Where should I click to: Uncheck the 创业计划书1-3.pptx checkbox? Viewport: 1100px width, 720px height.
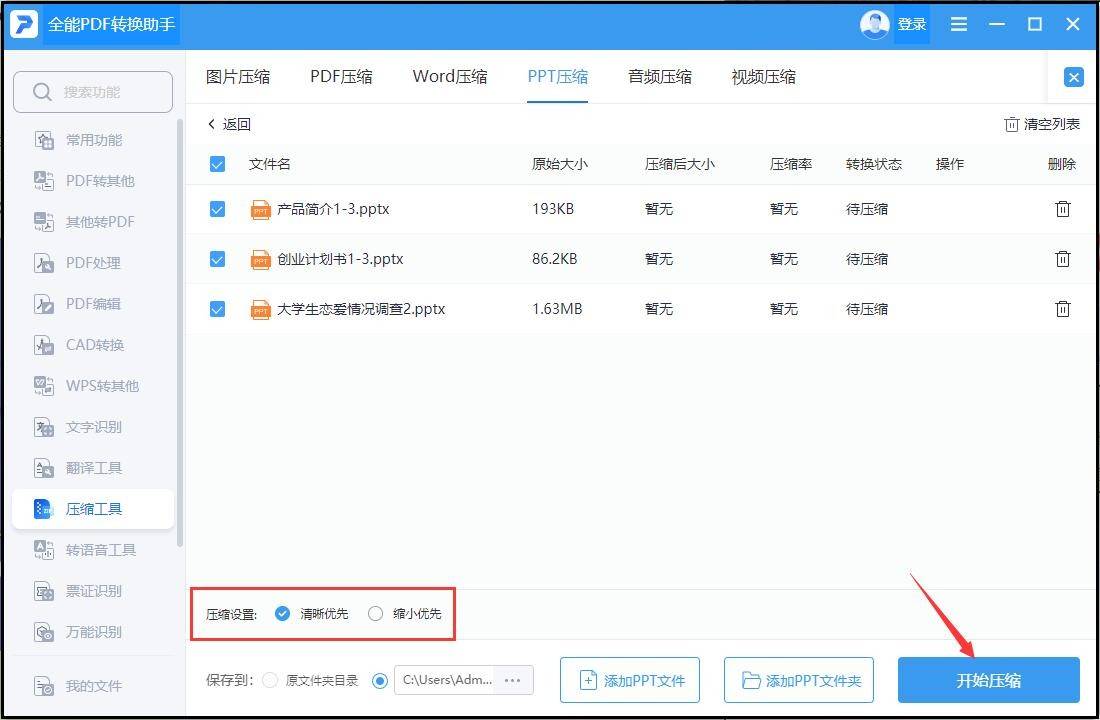point(217,259)
